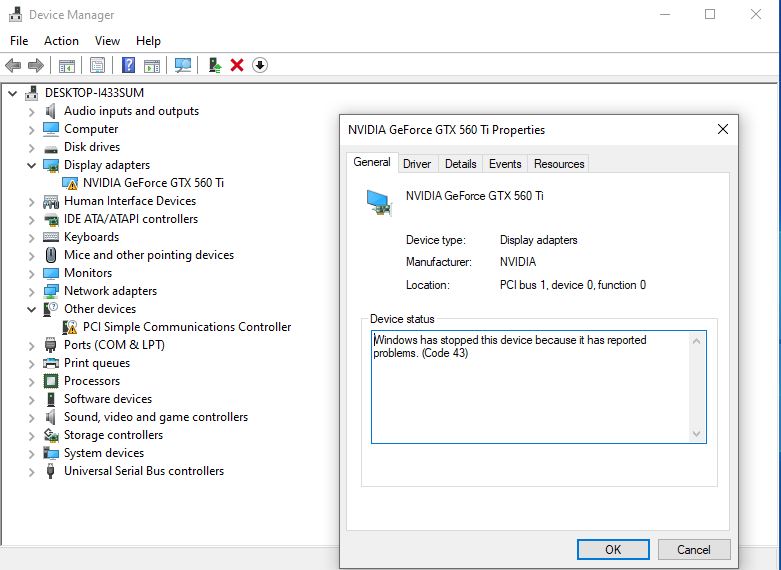
Task: Click the Network adapters icon
Action: [x=51, y=291]
